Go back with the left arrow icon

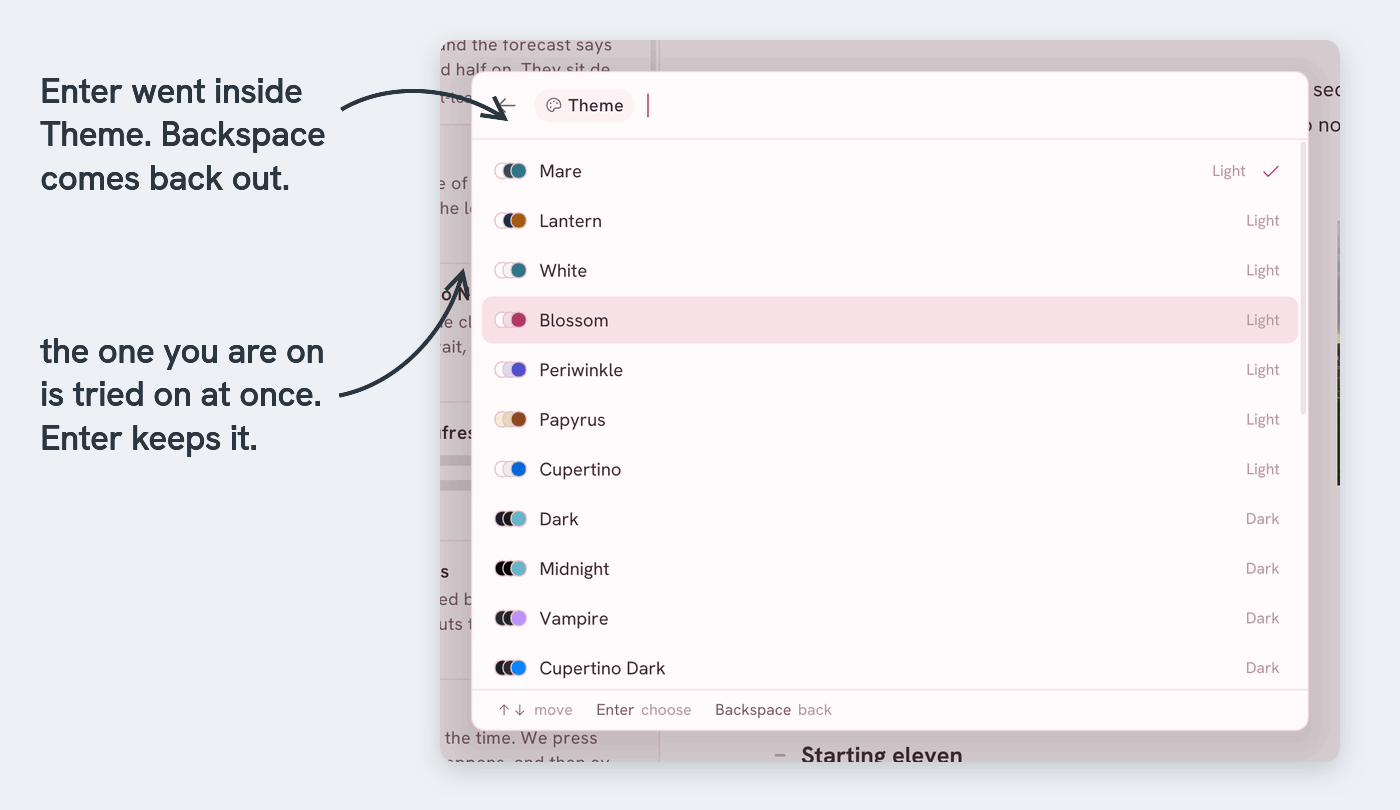click(x=506, y=105)
